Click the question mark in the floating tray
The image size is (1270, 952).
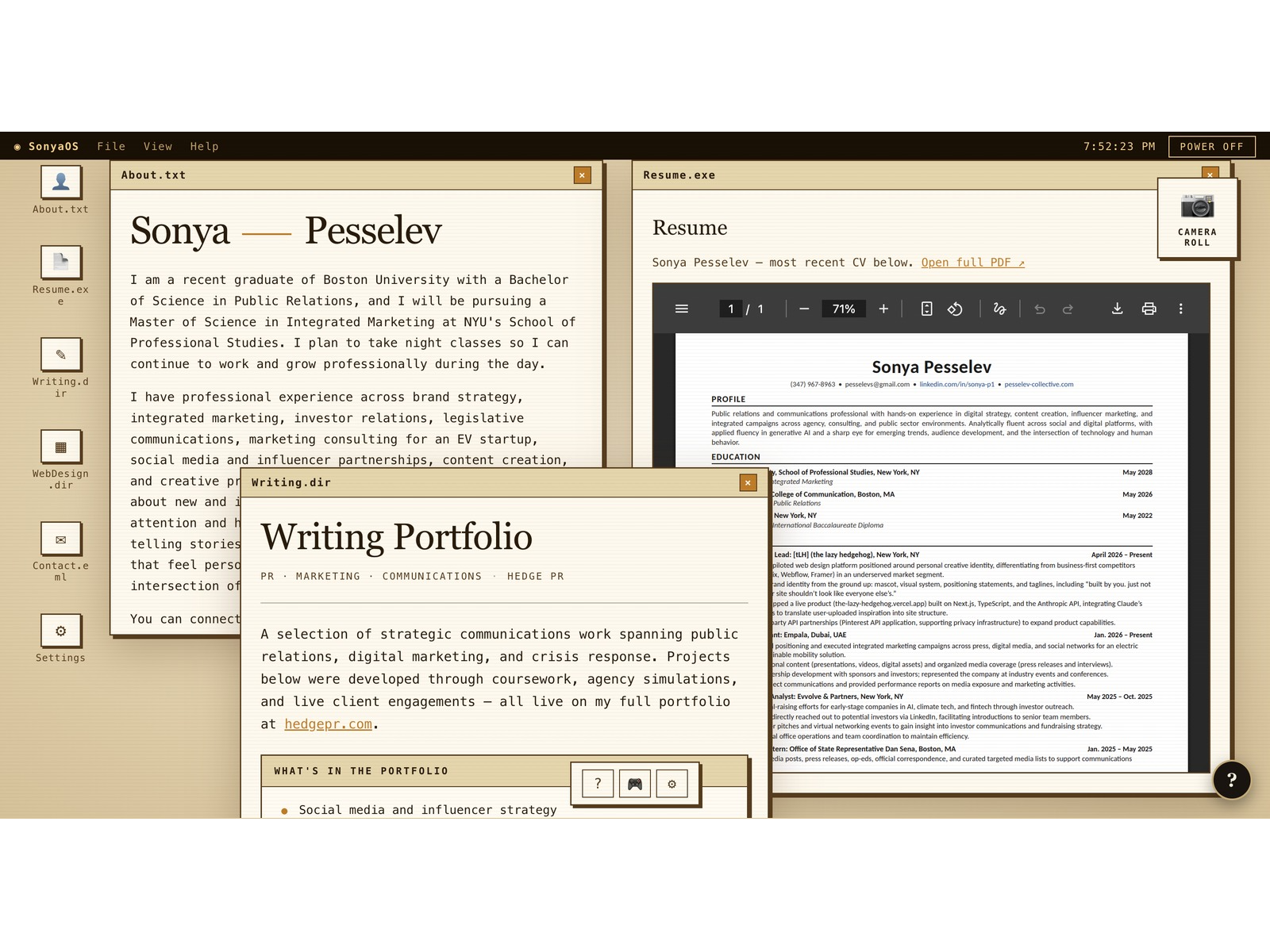tap(598, 784)
